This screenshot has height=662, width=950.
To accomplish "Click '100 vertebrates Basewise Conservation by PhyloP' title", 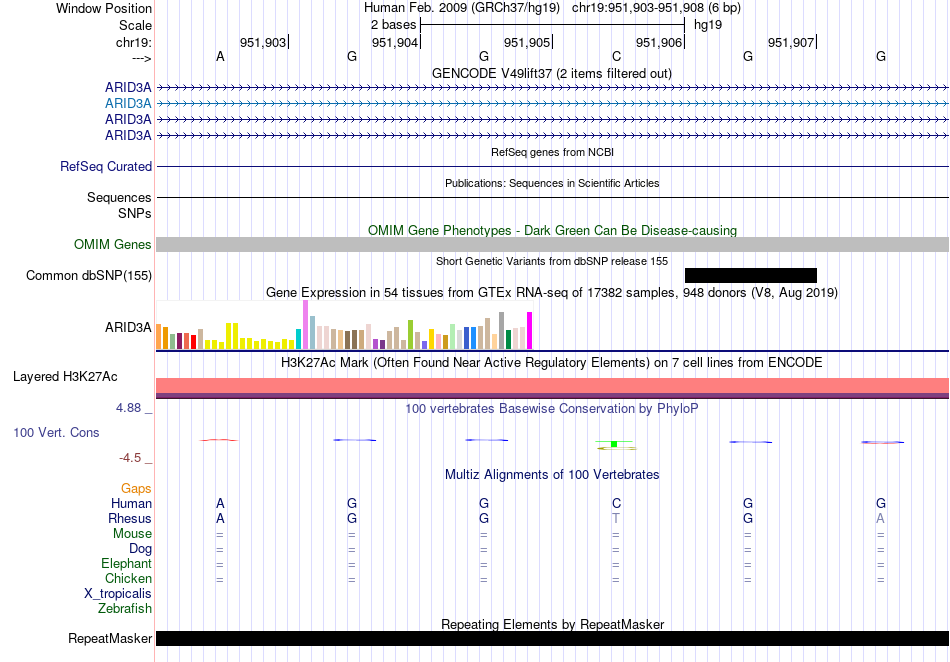I will coord(552,409).
